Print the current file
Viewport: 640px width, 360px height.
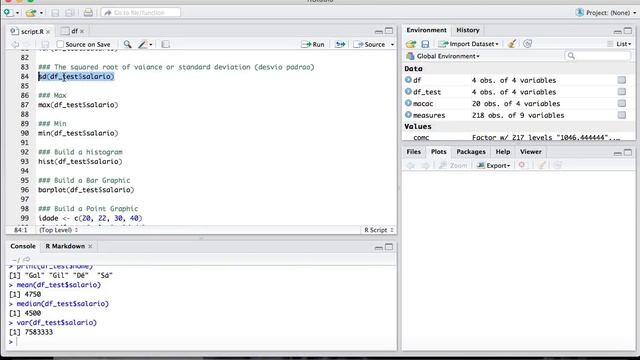[x=88, y=13]
